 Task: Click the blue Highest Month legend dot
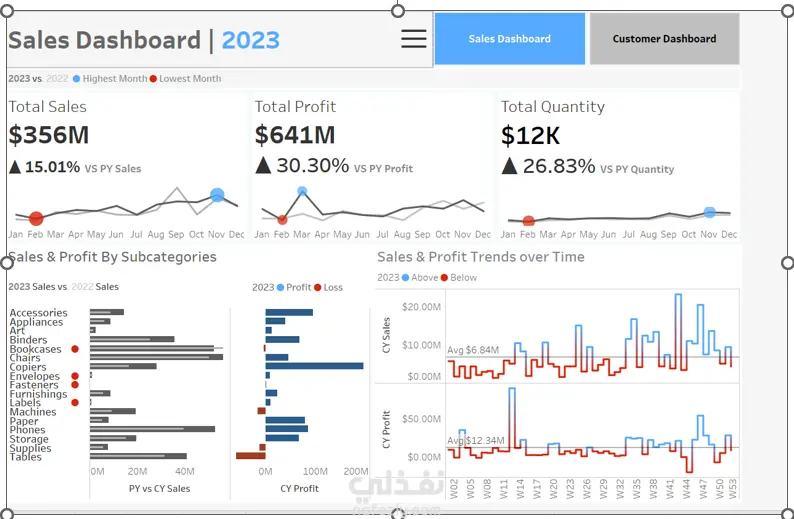tap(76, 78)
